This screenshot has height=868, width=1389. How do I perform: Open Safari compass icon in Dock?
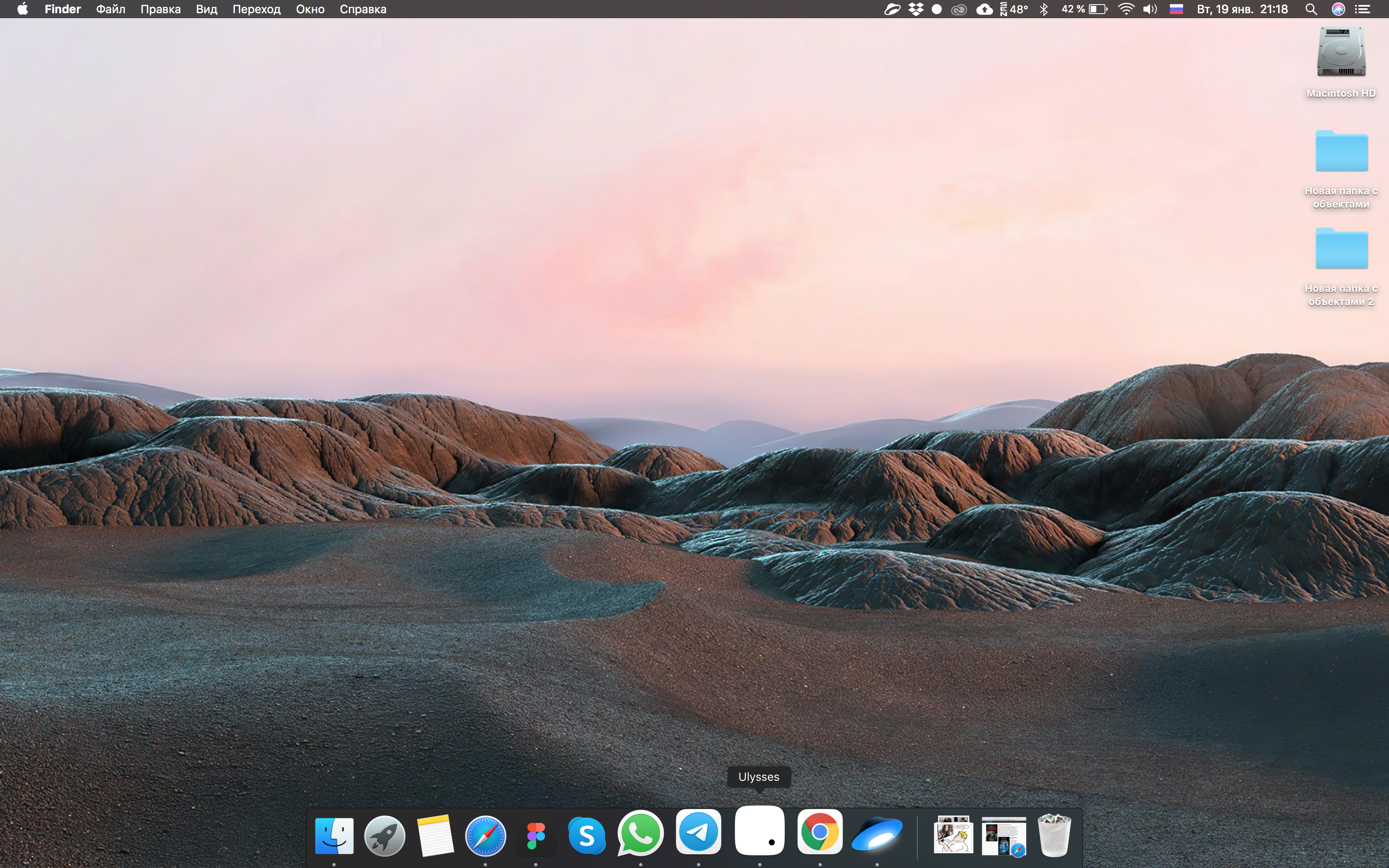[485, 836]
